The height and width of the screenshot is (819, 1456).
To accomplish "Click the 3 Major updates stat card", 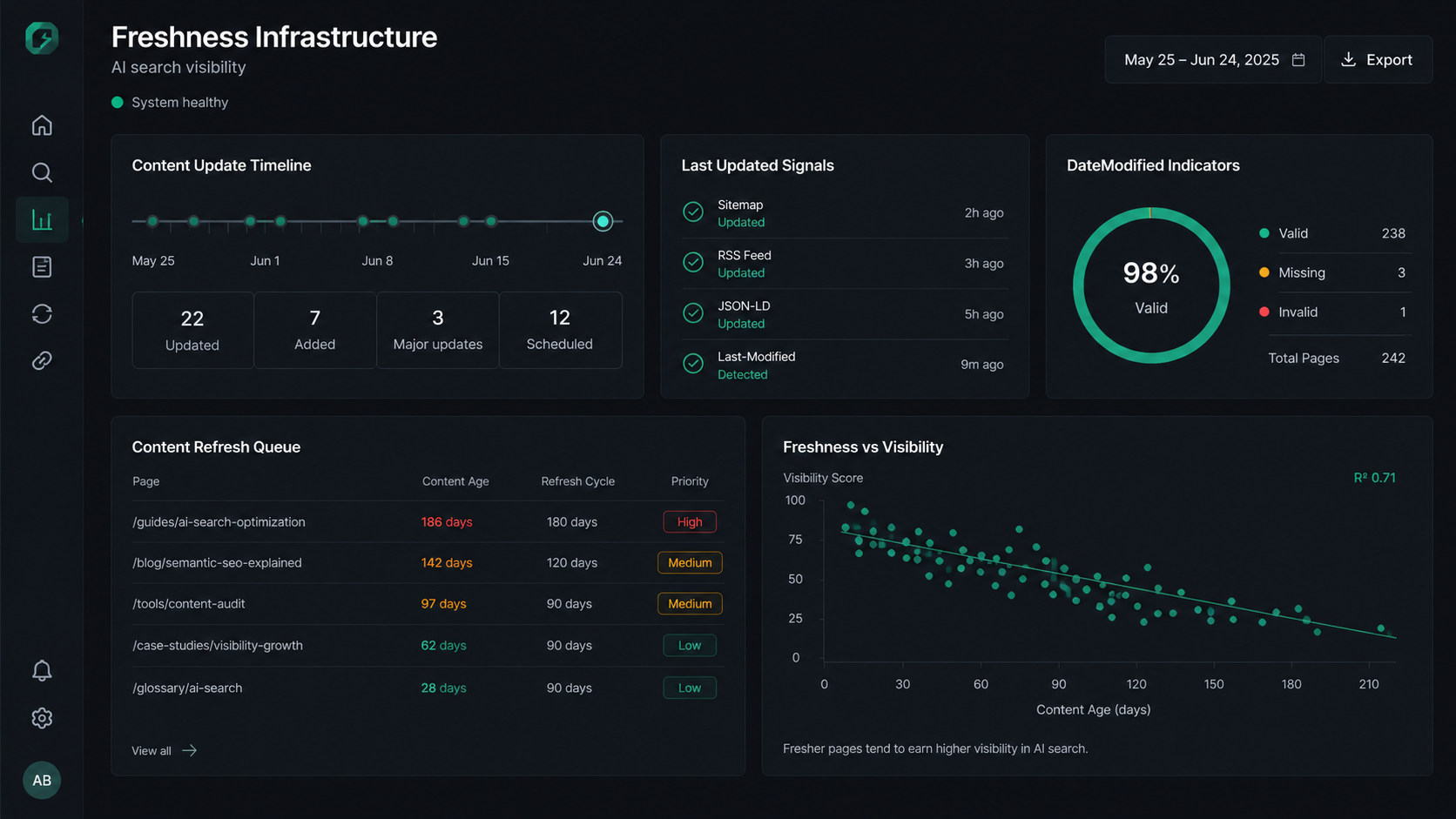I will coord(437,330).
